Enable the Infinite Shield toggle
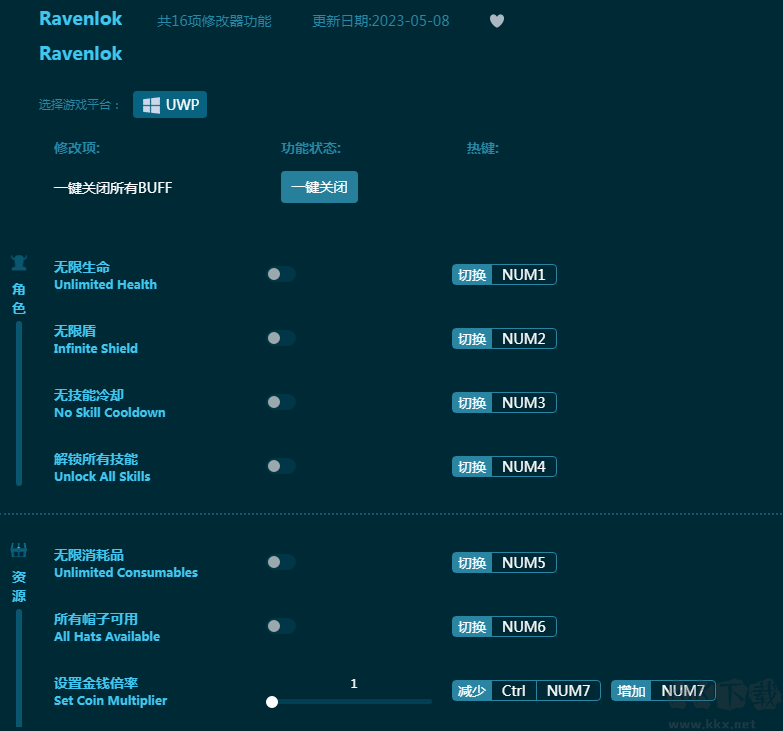This screenshot has height=731, width=783. pos(281,338)
